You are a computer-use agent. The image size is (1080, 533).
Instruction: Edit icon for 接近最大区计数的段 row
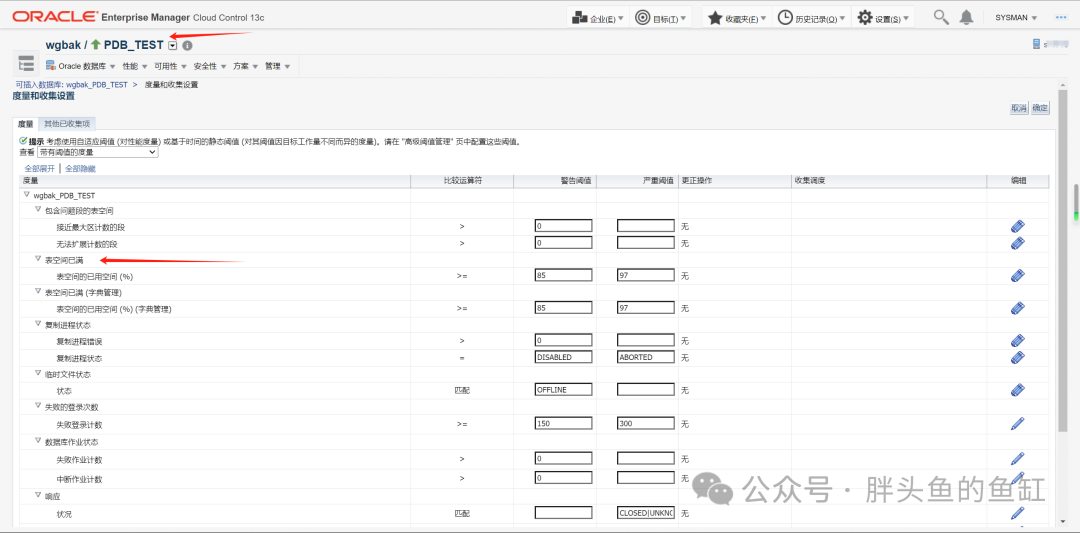pos(1017,226)
